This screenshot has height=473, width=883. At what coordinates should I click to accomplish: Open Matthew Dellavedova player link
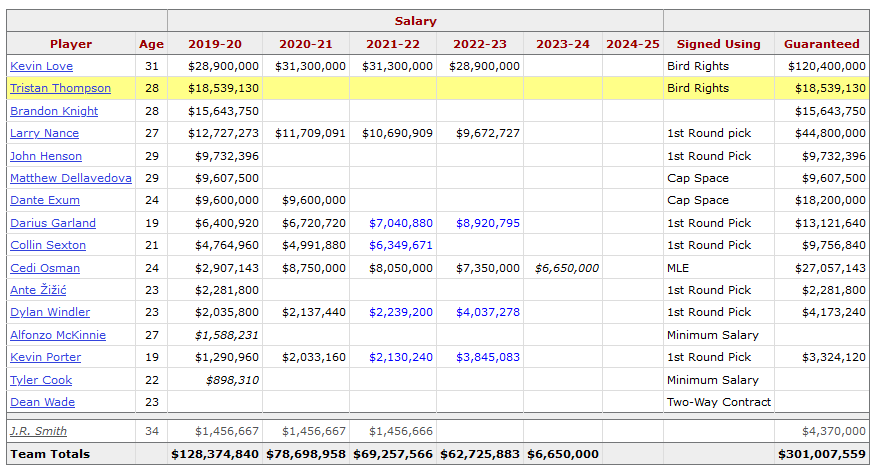[x=71, y=178]
